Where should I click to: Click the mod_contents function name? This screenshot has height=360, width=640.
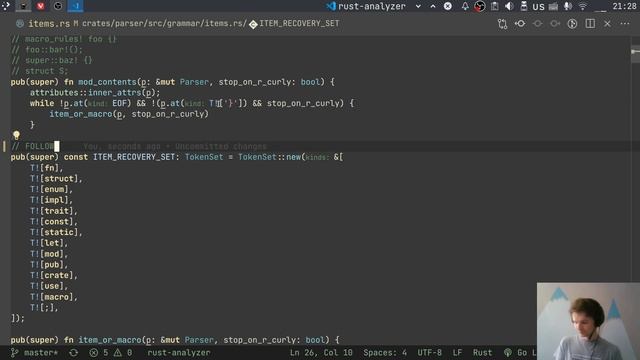107,82
